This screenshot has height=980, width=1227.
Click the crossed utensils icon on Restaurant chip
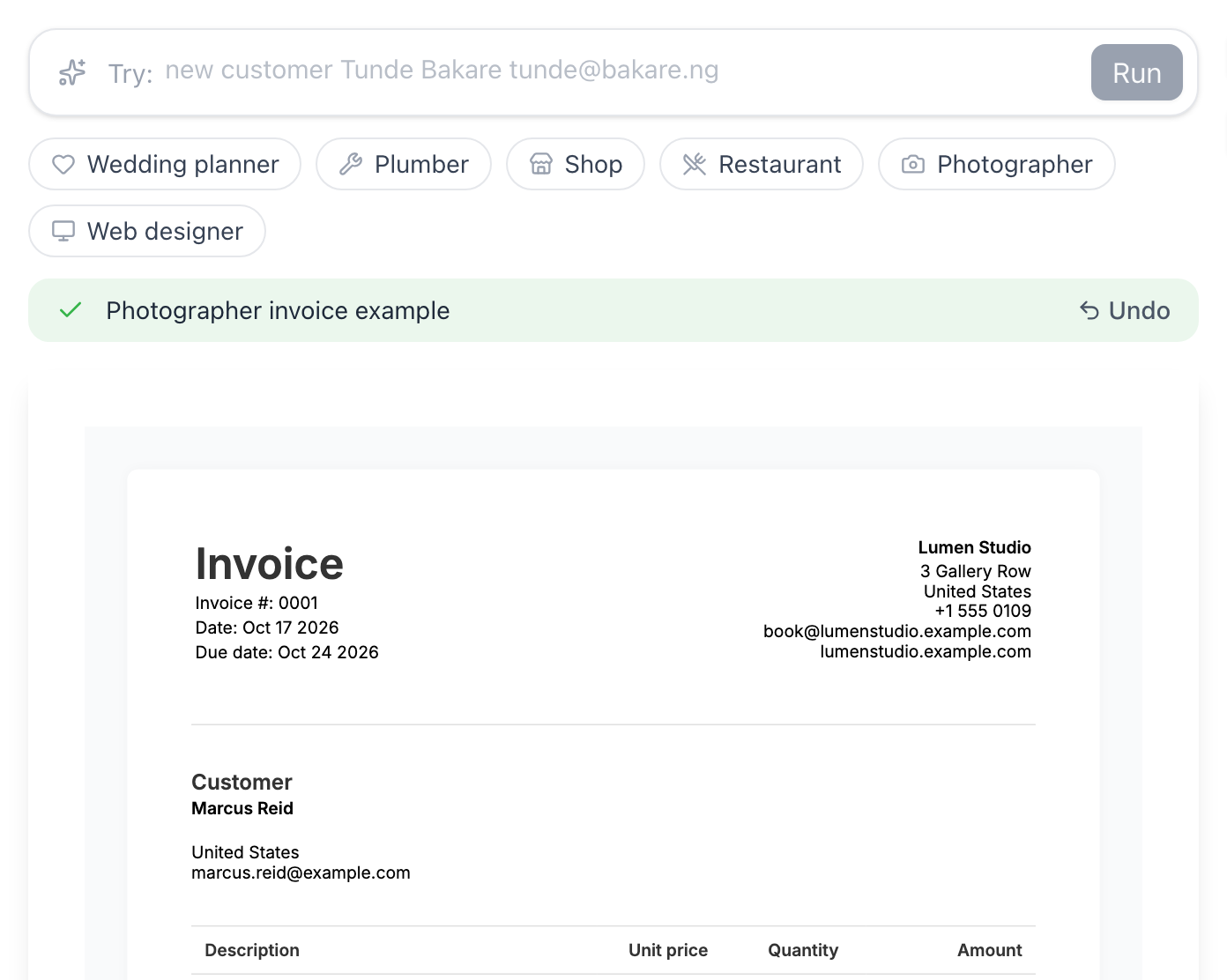click(695, 165)
